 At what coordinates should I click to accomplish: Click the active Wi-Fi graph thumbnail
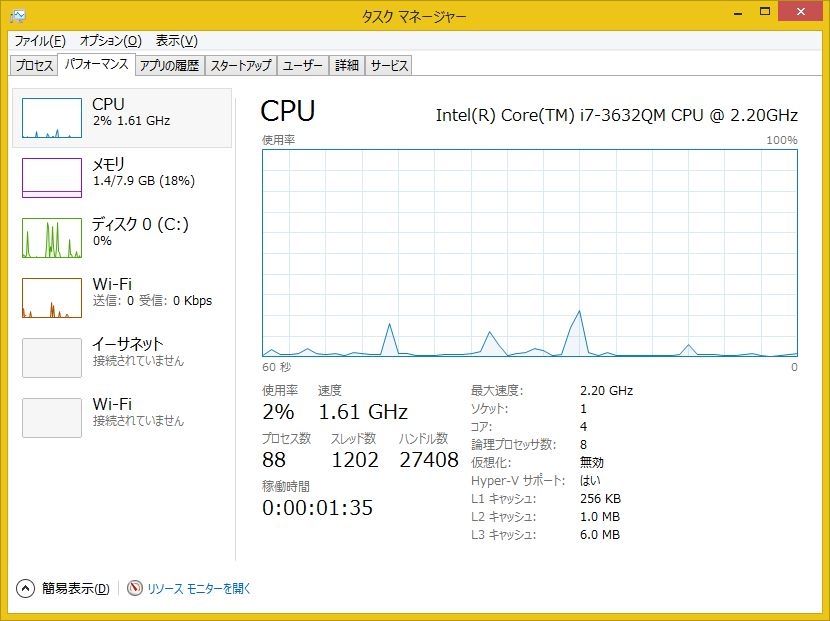(52, 298)
